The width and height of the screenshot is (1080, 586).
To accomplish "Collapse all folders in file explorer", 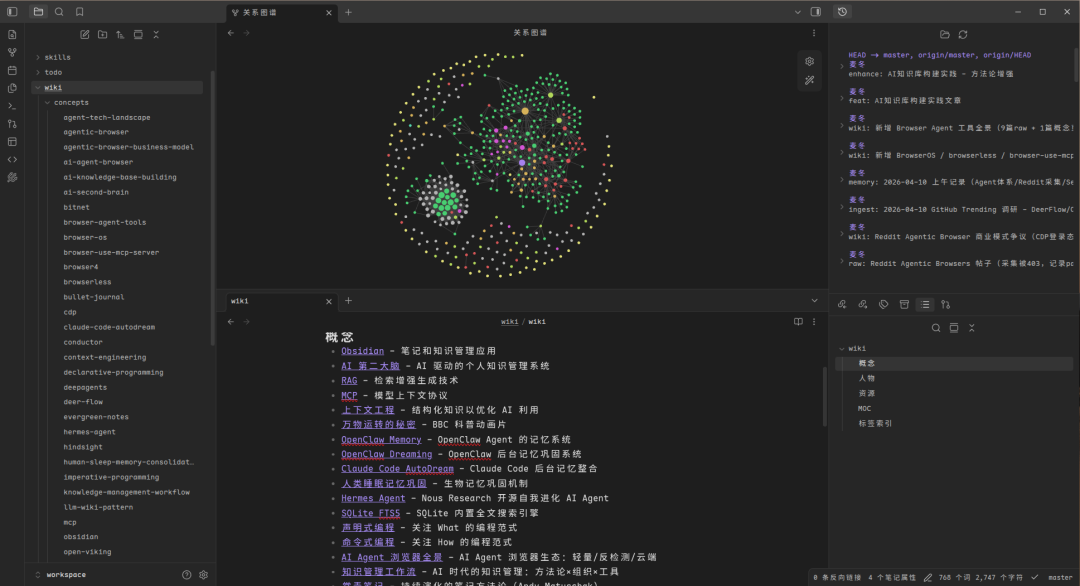I will coord(156,34).
